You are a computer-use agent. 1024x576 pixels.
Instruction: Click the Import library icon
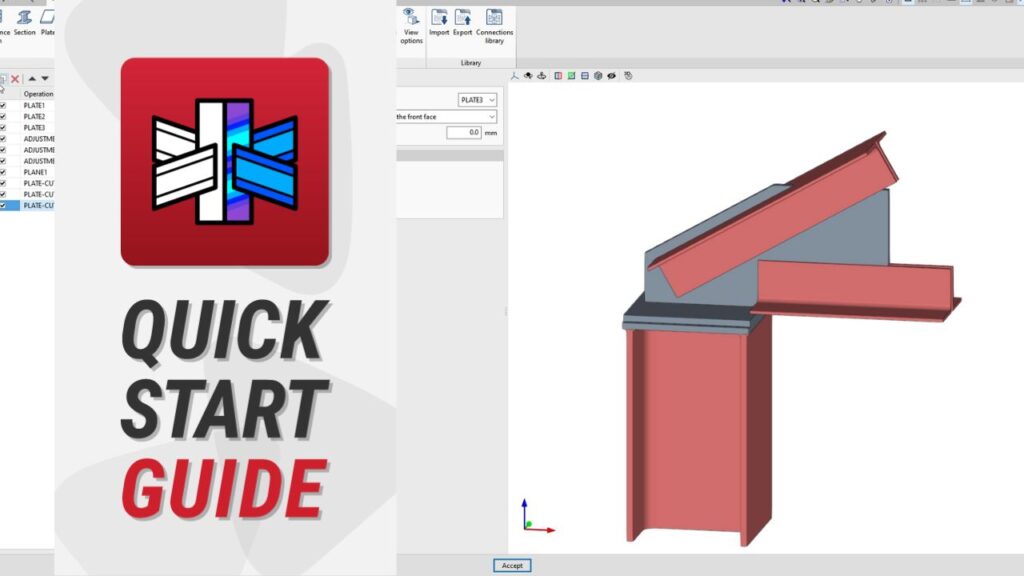pyautogui.click(x=439, y=22)
